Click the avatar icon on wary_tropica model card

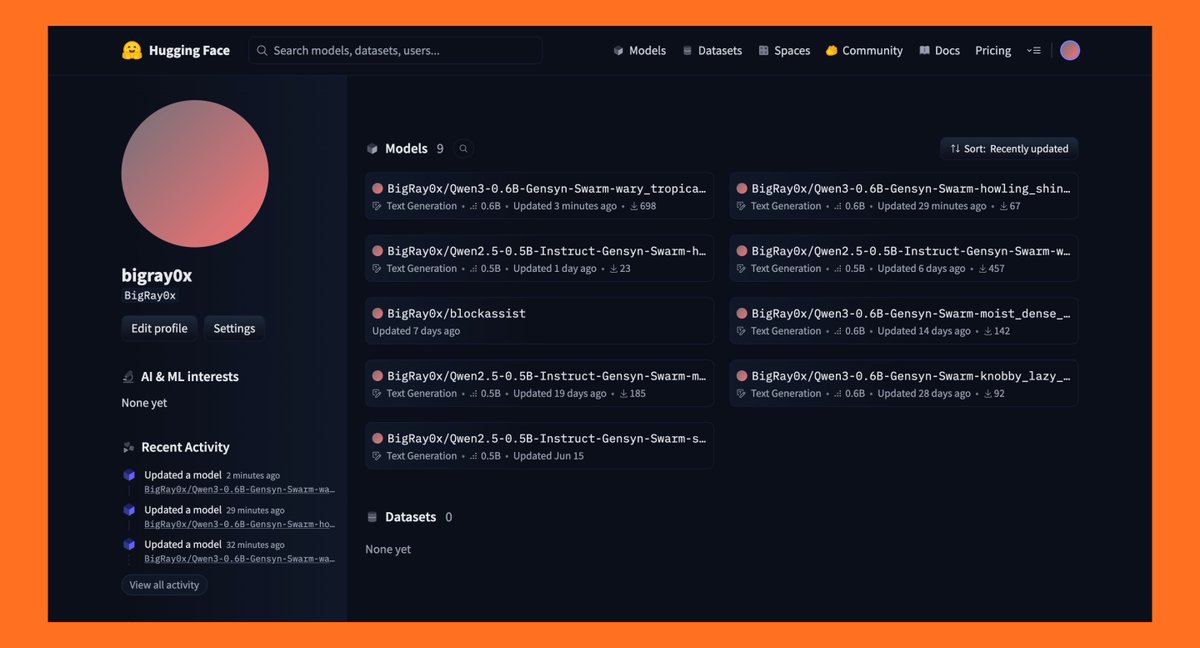[x=378, y=188]
